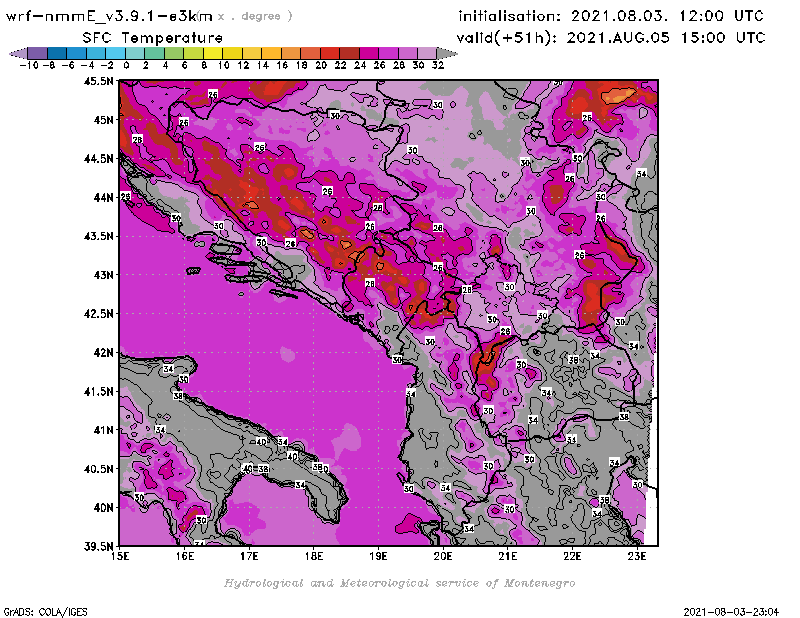
Task: Select the orchid 28 to 30 legend swatch
Action: click(407, 53)
